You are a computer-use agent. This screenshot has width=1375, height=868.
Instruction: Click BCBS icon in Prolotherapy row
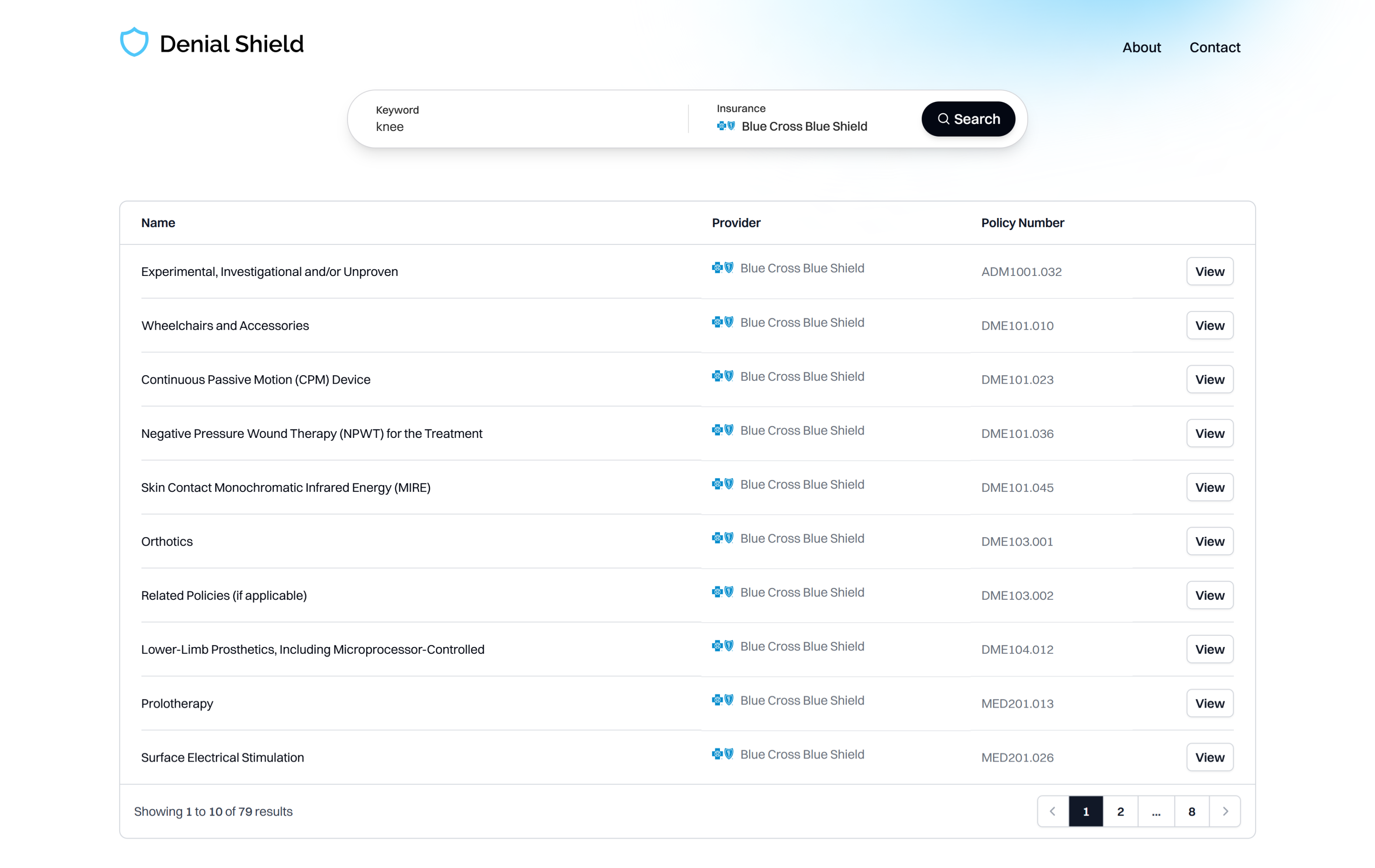point(722,700)
